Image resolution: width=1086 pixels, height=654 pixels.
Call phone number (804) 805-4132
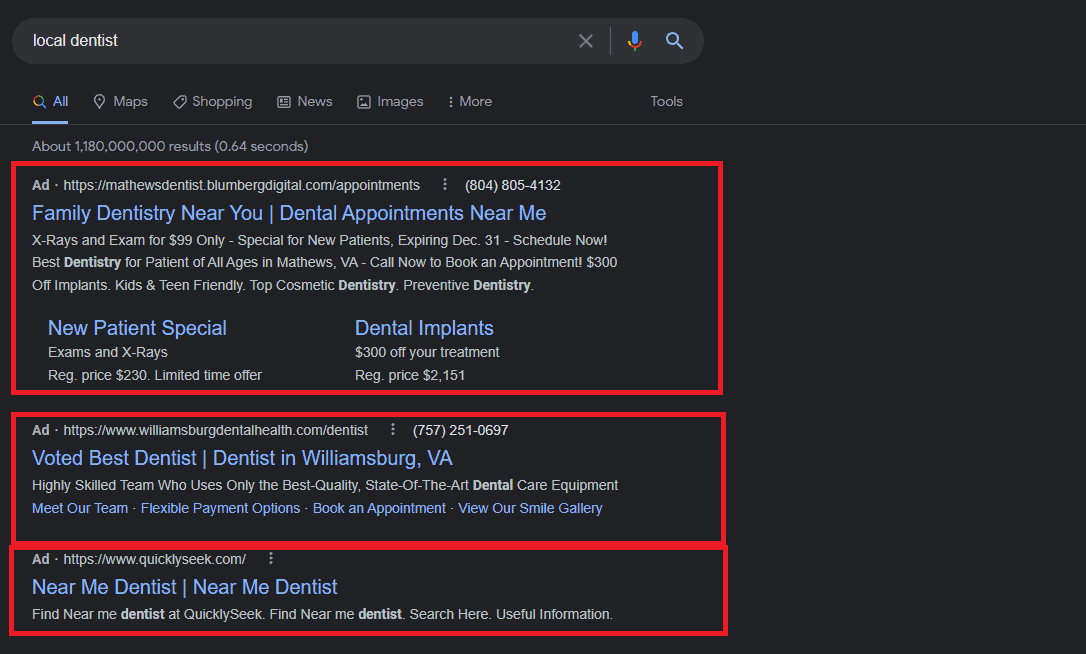[x=513, y=185]
